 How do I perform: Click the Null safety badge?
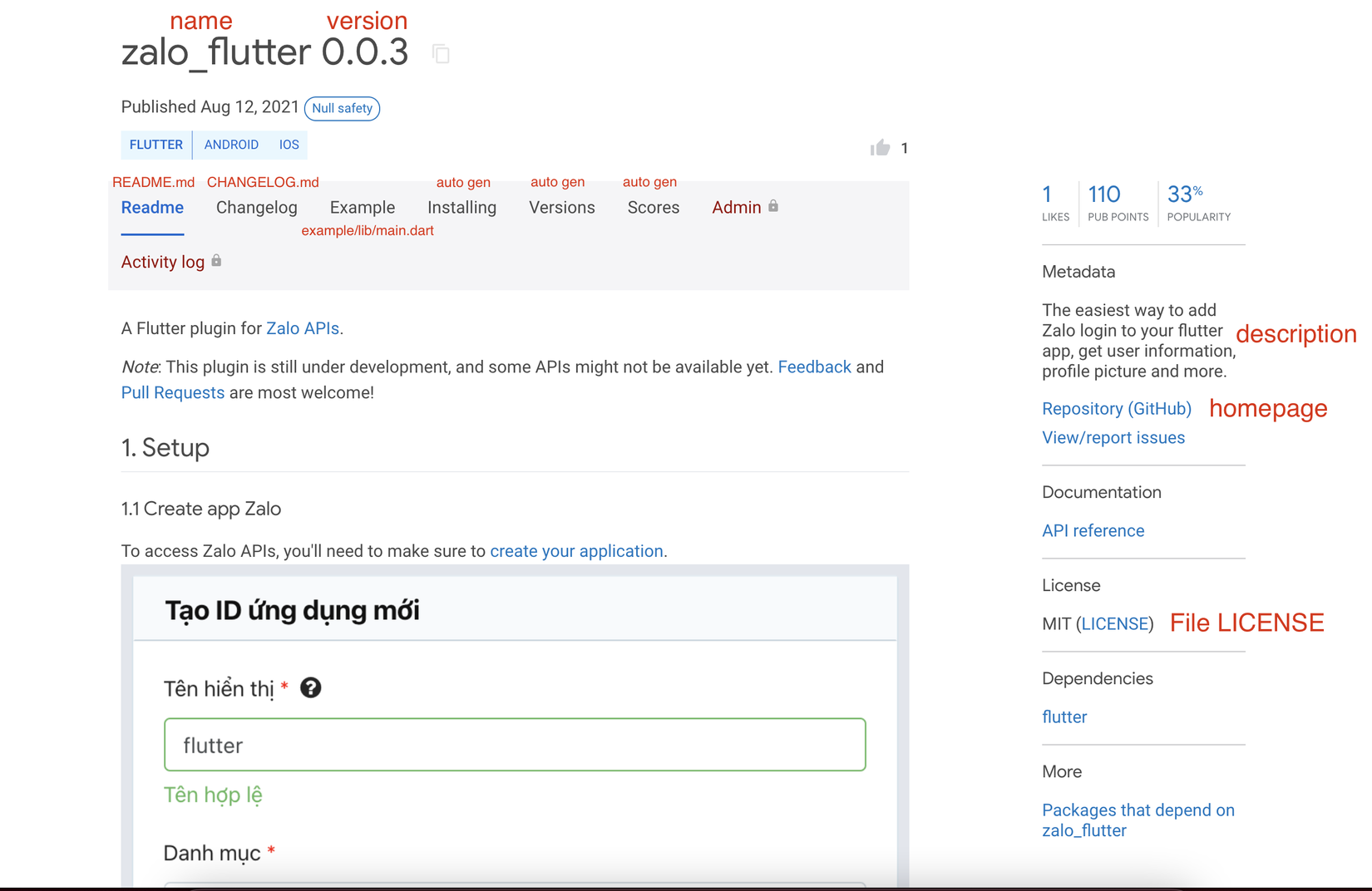(x=342, y=108)
